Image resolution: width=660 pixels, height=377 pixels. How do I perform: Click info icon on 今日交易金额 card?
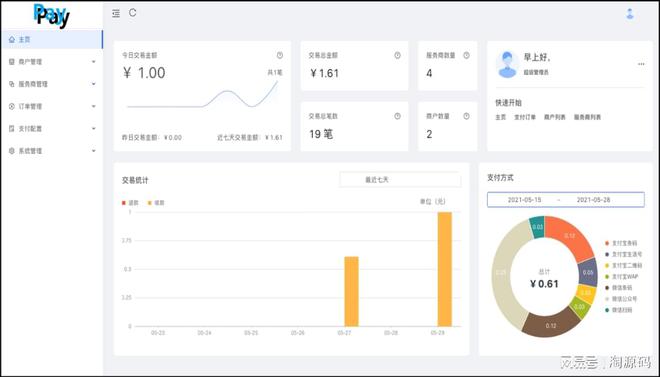click(x=280, y=55)
